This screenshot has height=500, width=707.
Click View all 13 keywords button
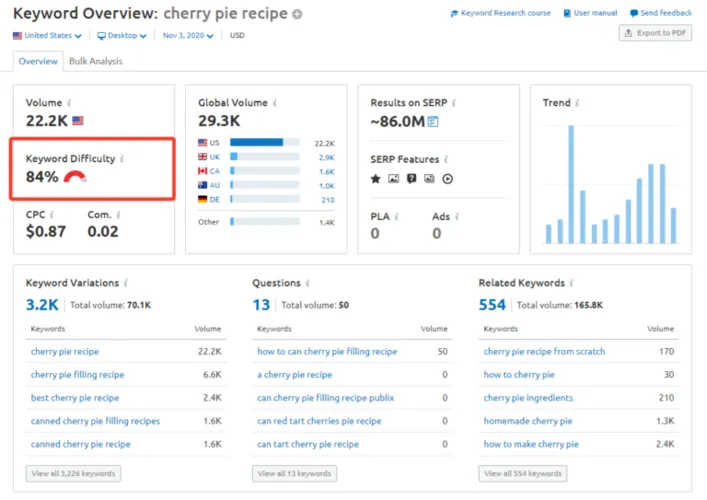pos(294,473)
